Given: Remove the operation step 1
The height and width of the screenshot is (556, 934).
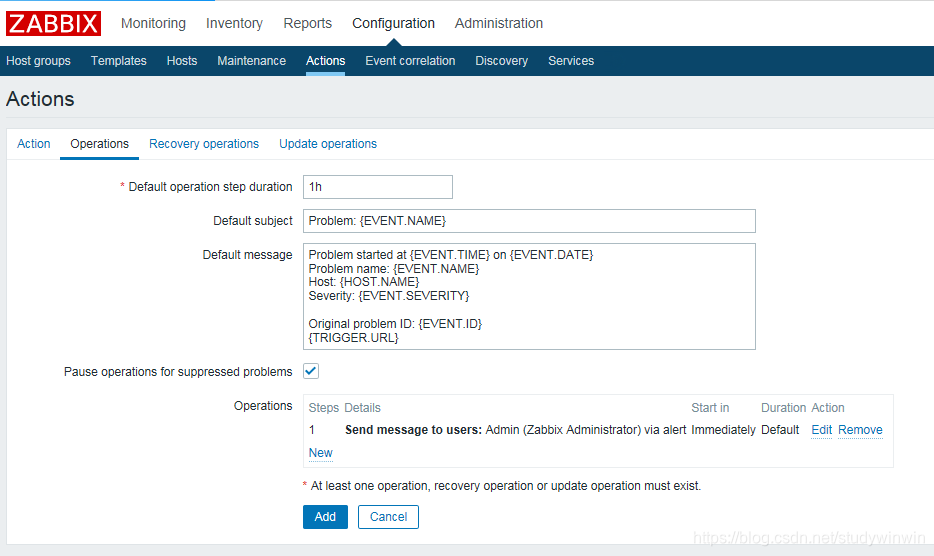Looking at the screenshot, I should tap(860, 430).
